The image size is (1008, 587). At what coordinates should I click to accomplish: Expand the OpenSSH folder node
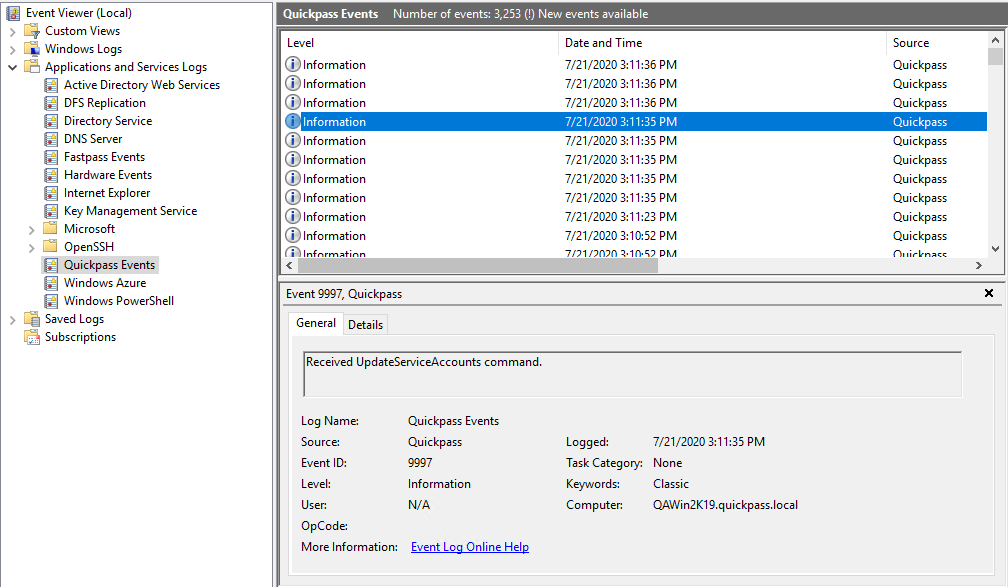32,247
